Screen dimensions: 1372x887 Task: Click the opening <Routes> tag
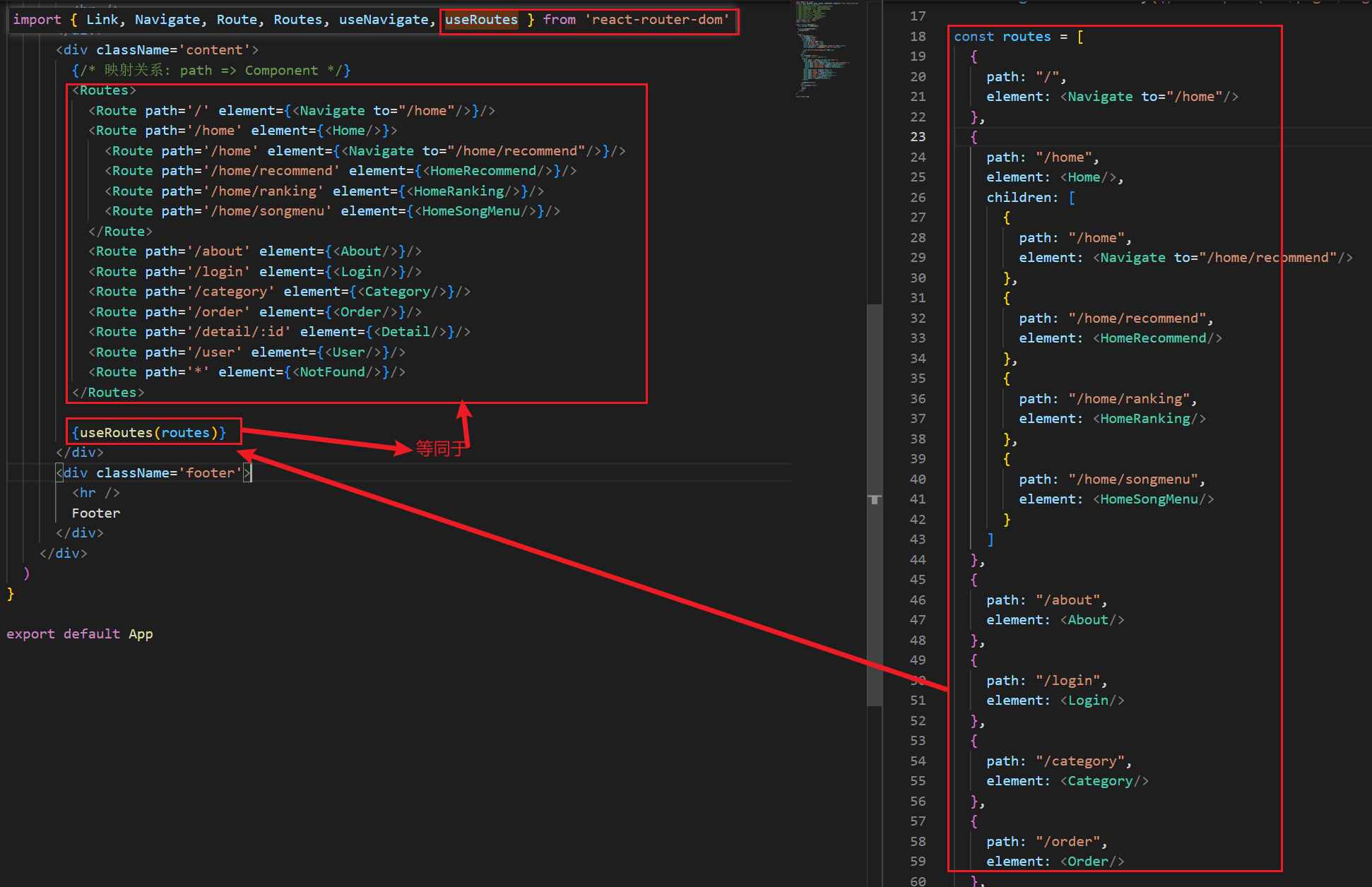[x=104, y=90]
